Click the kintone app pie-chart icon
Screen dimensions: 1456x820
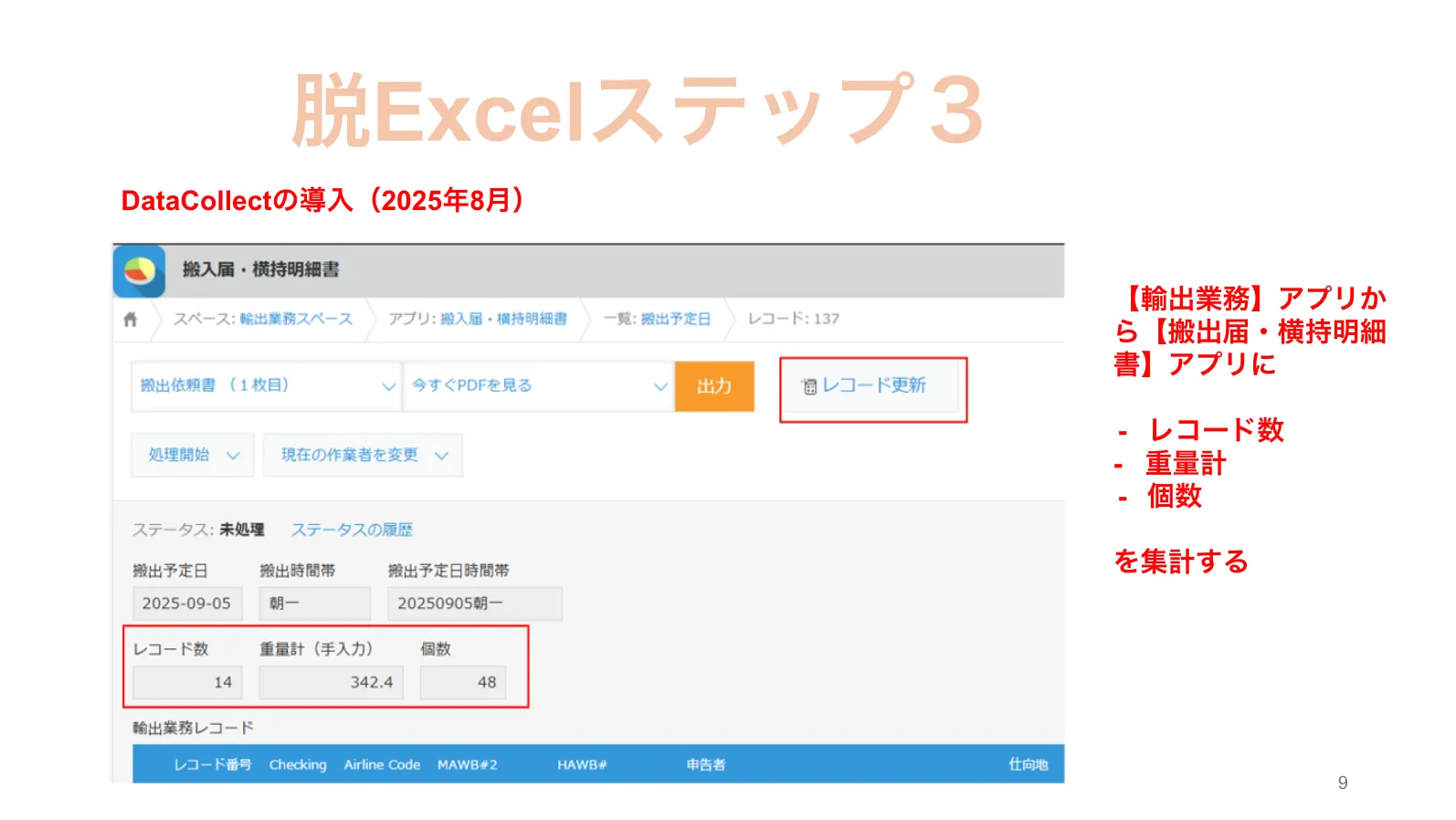(140, 270)
